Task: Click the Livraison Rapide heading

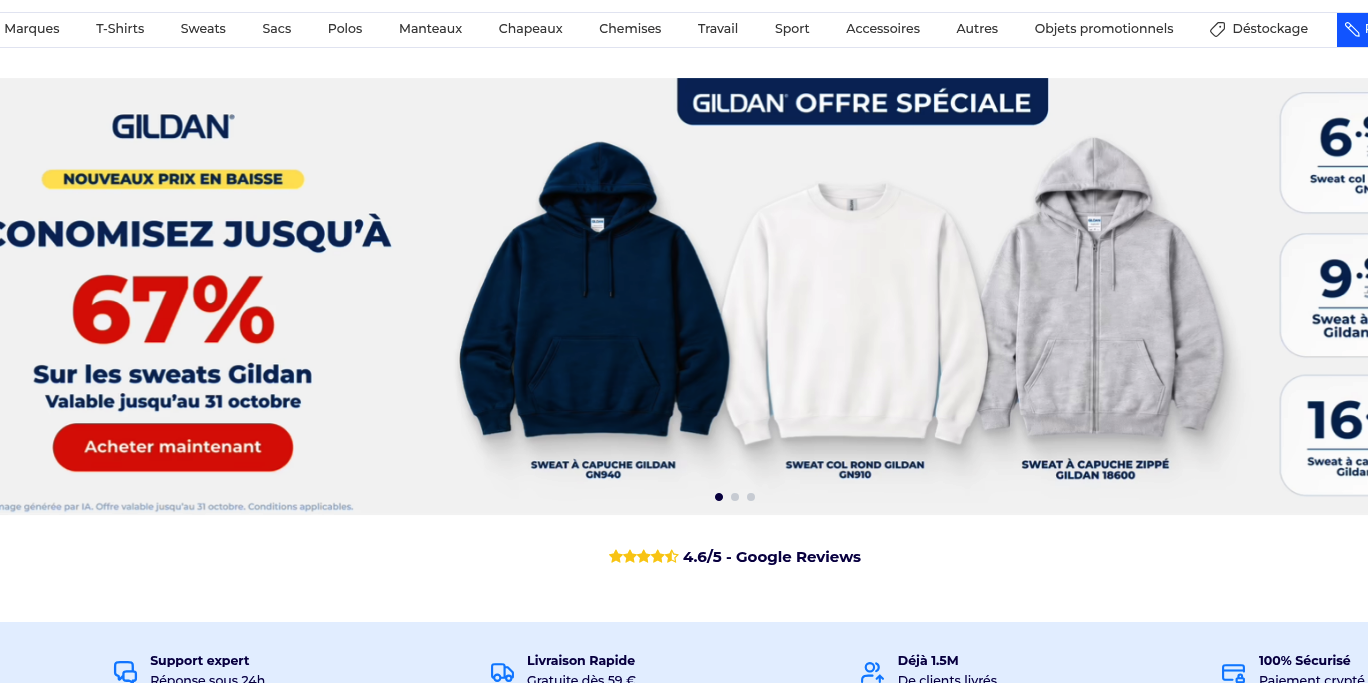Action: pos(581,661)
